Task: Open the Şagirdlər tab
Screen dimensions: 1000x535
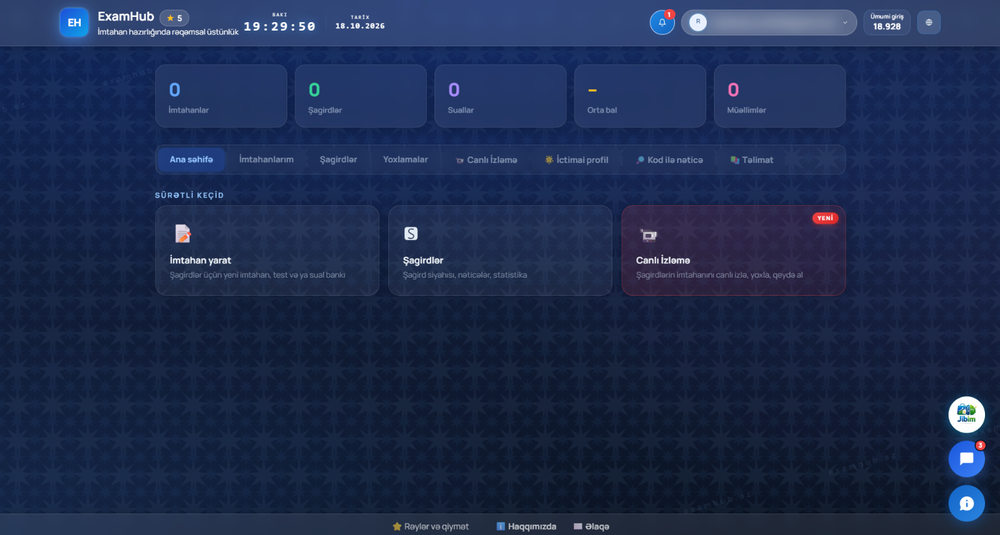Action: [x=339, y=159]
